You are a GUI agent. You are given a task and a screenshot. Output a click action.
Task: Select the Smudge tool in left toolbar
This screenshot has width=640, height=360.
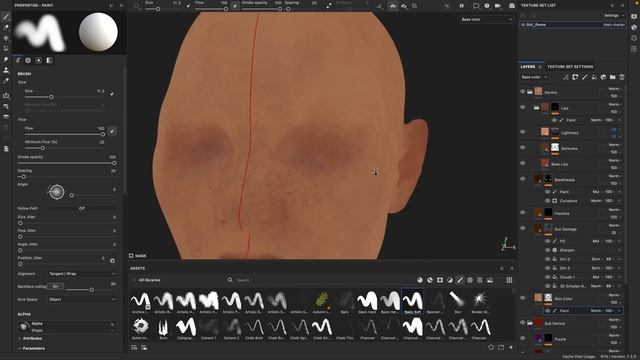point(6,60)
